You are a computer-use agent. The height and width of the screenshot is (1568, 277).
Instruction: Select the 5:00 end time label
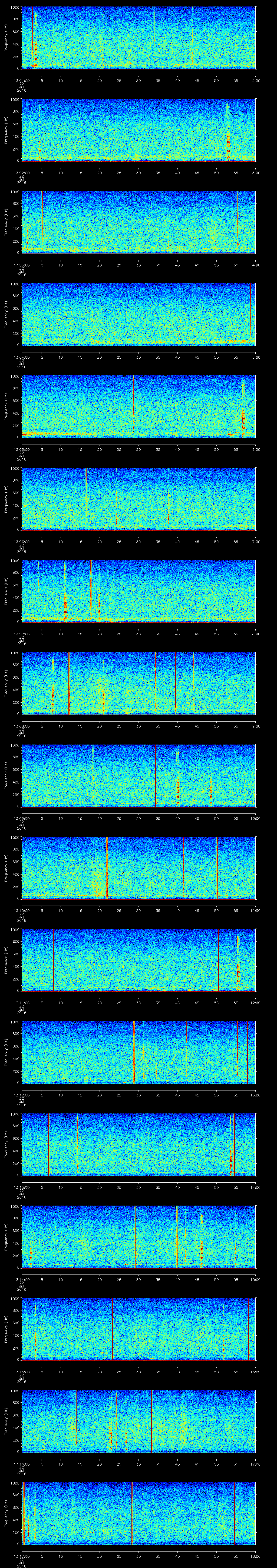coord(256,357)
